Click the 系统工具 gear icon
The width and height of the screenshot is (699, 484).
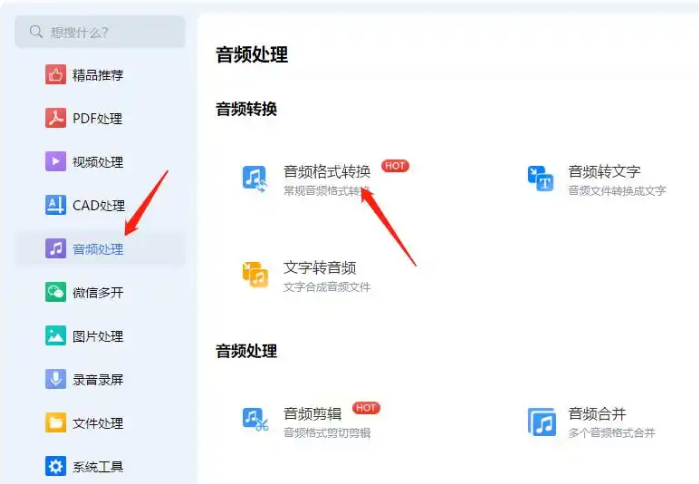tap(56, 466)
